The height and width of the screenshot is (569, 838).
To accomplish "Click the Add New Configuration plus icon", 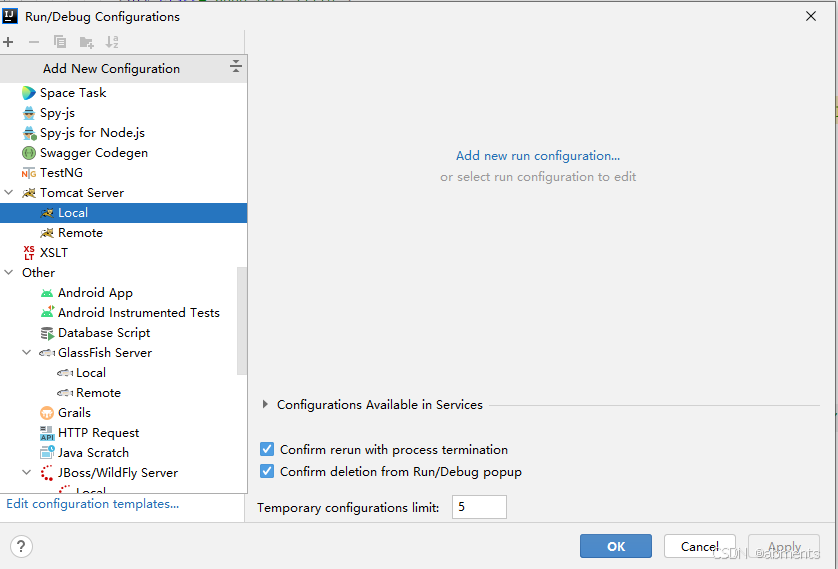I will pyautogui.click(x=8, y=42).
